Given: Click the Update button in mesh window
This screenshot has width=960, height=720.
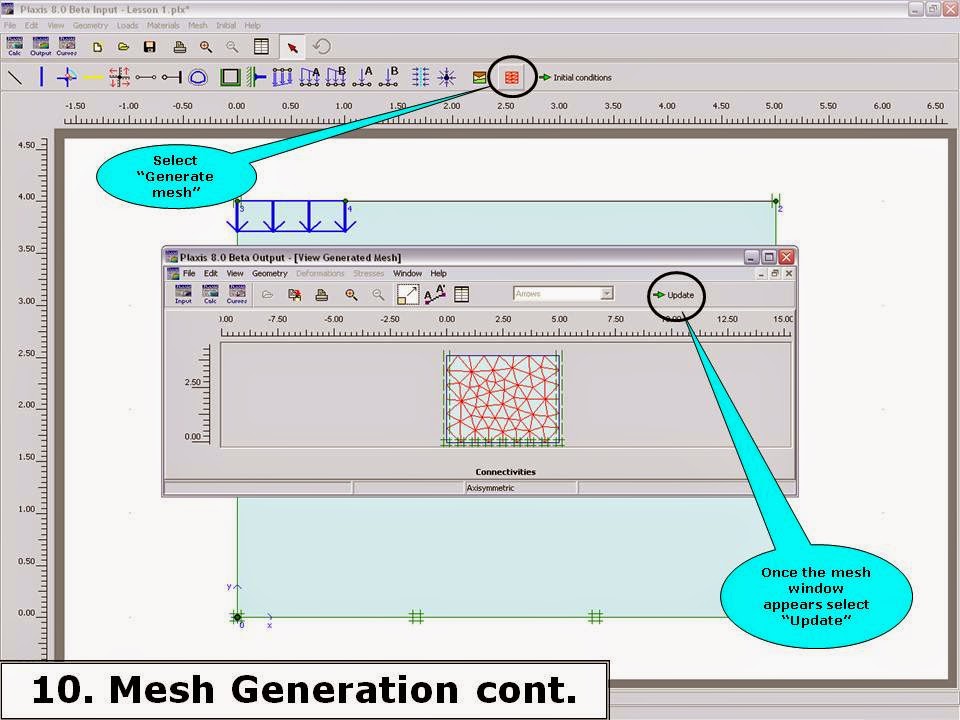Looking at the screenshot, I should (x=677, y=295).
